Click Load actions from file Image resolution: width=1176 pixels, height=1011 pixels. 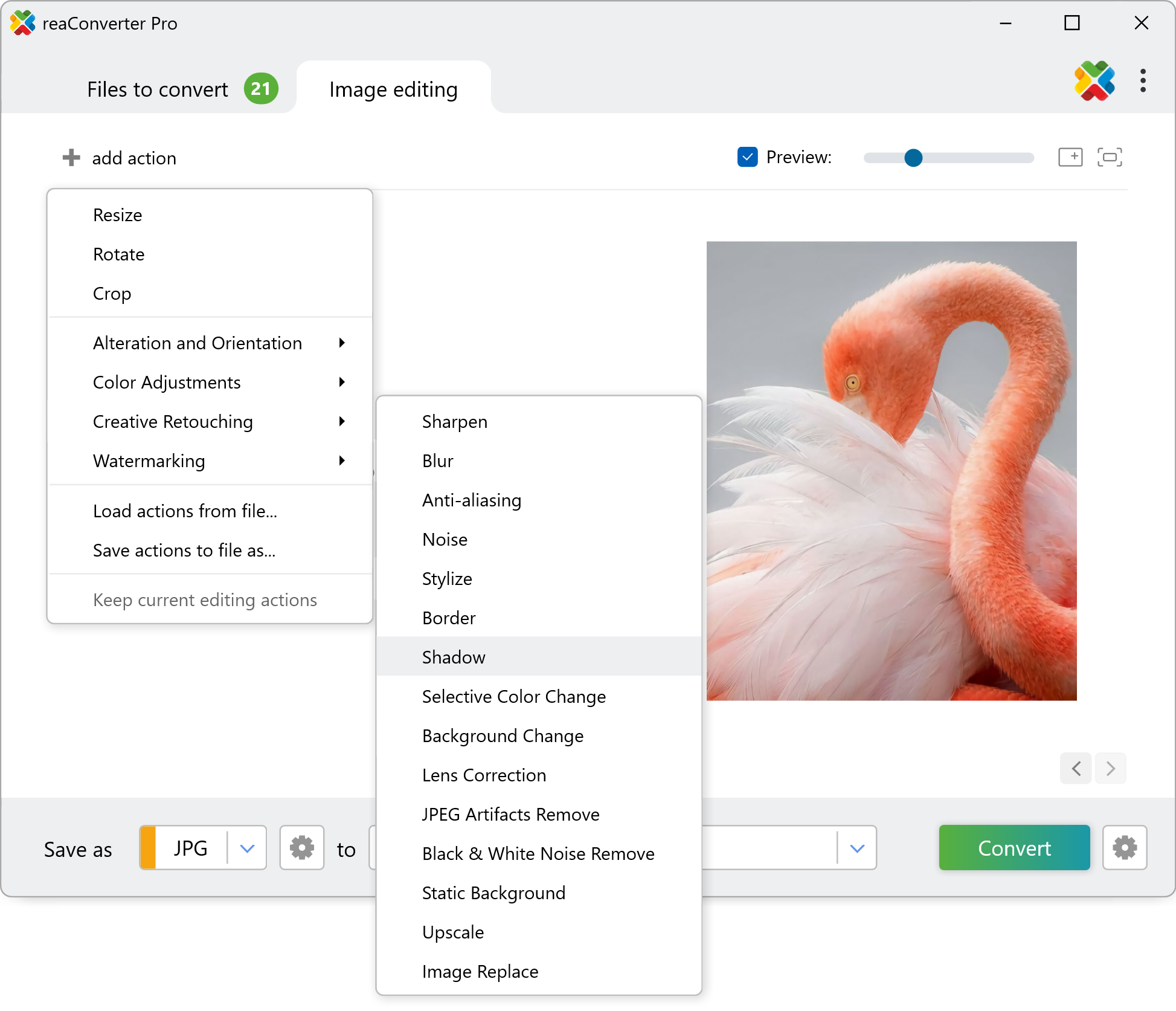(x=185, y=511)
